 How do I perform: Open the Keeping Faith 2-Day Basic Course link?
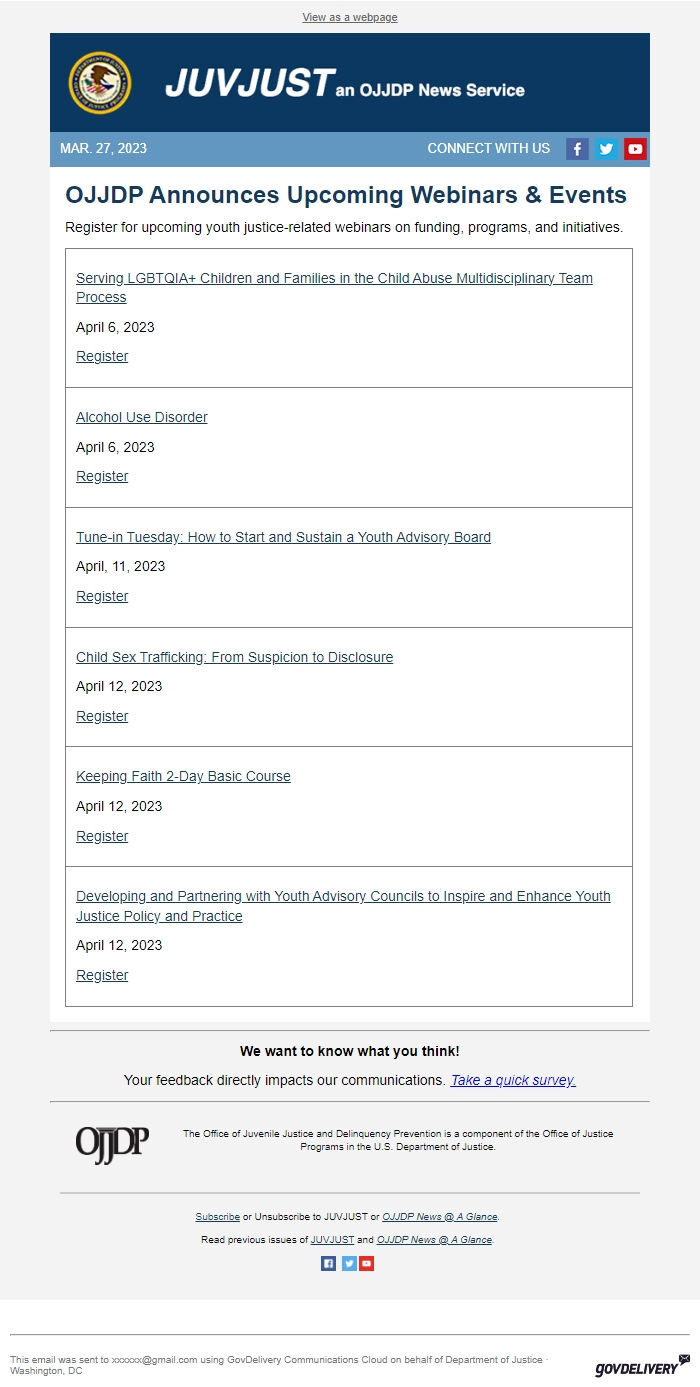click(184, 776)
